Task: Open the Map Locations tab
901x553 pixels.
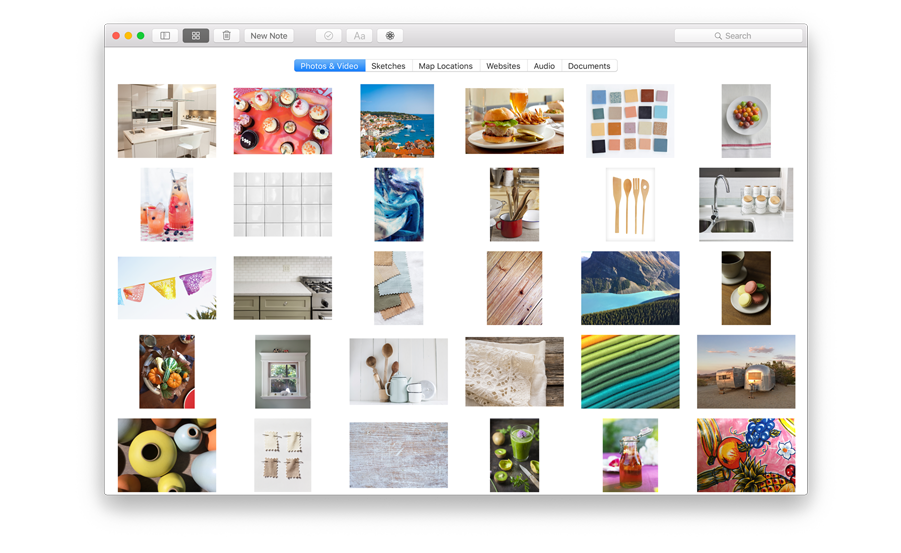Action: [x=445, y=66]
